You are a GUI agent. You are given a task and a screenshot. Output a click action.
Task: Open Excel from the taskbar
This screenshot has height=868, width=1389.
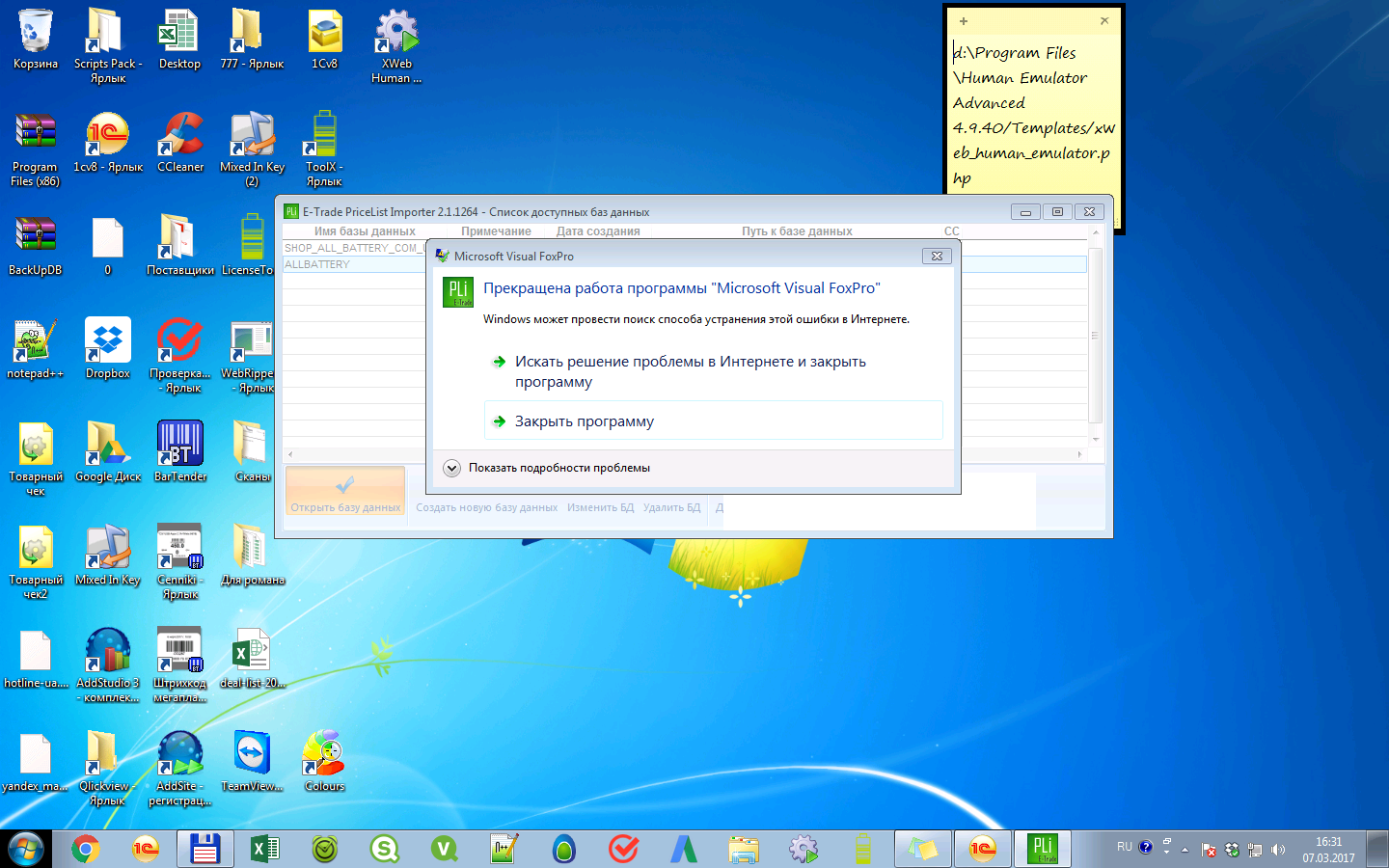tap(264, 849)
